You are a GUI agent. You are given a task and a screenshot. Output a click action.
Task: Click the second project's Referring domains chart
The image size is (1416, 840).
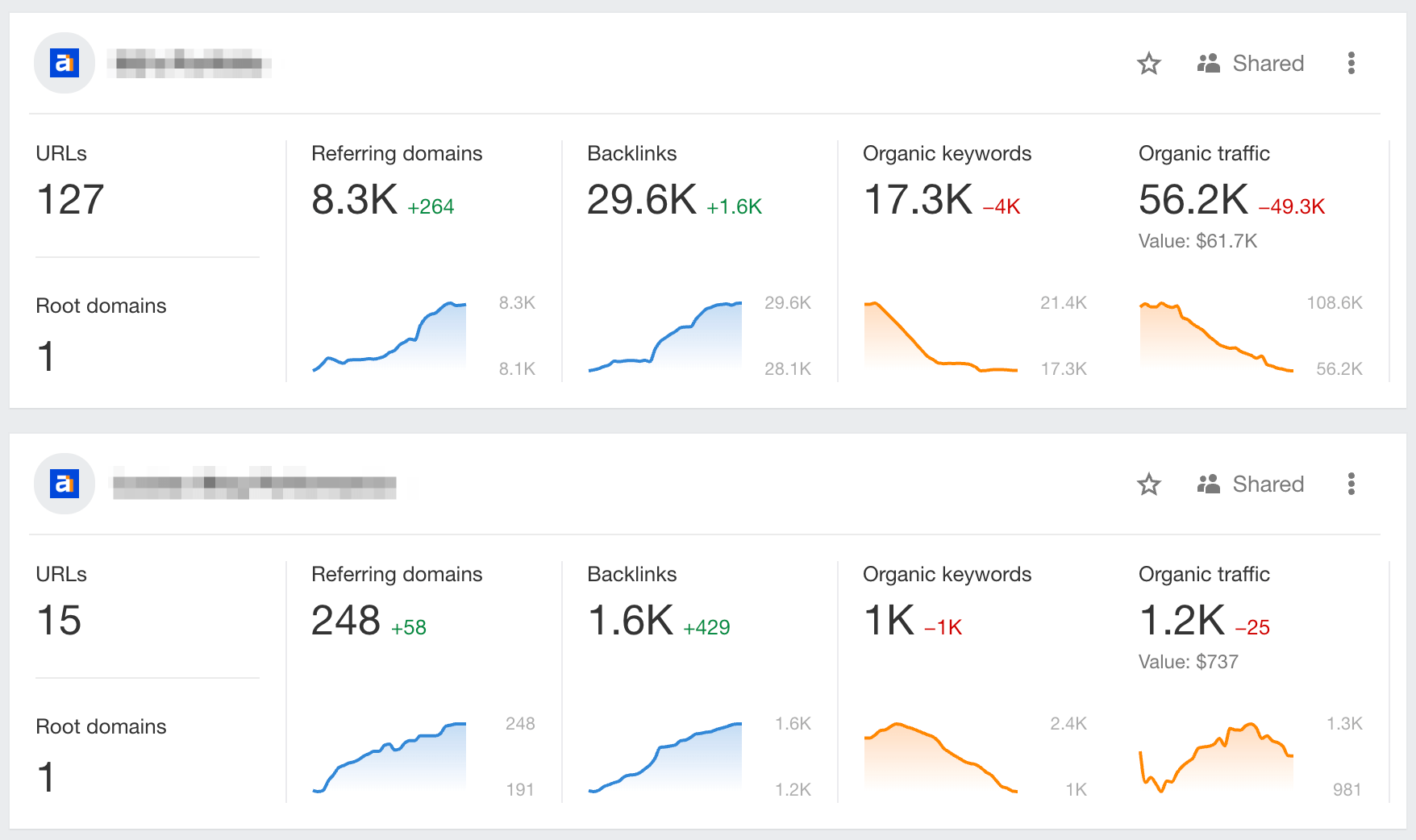click(x=389, y=758)
